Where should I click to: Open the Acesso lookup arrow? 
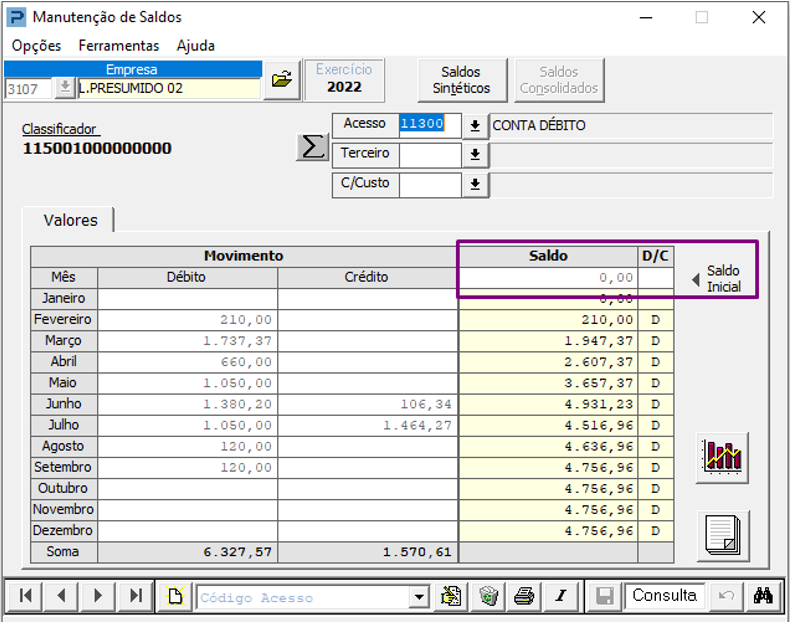[x=475, y=125]
